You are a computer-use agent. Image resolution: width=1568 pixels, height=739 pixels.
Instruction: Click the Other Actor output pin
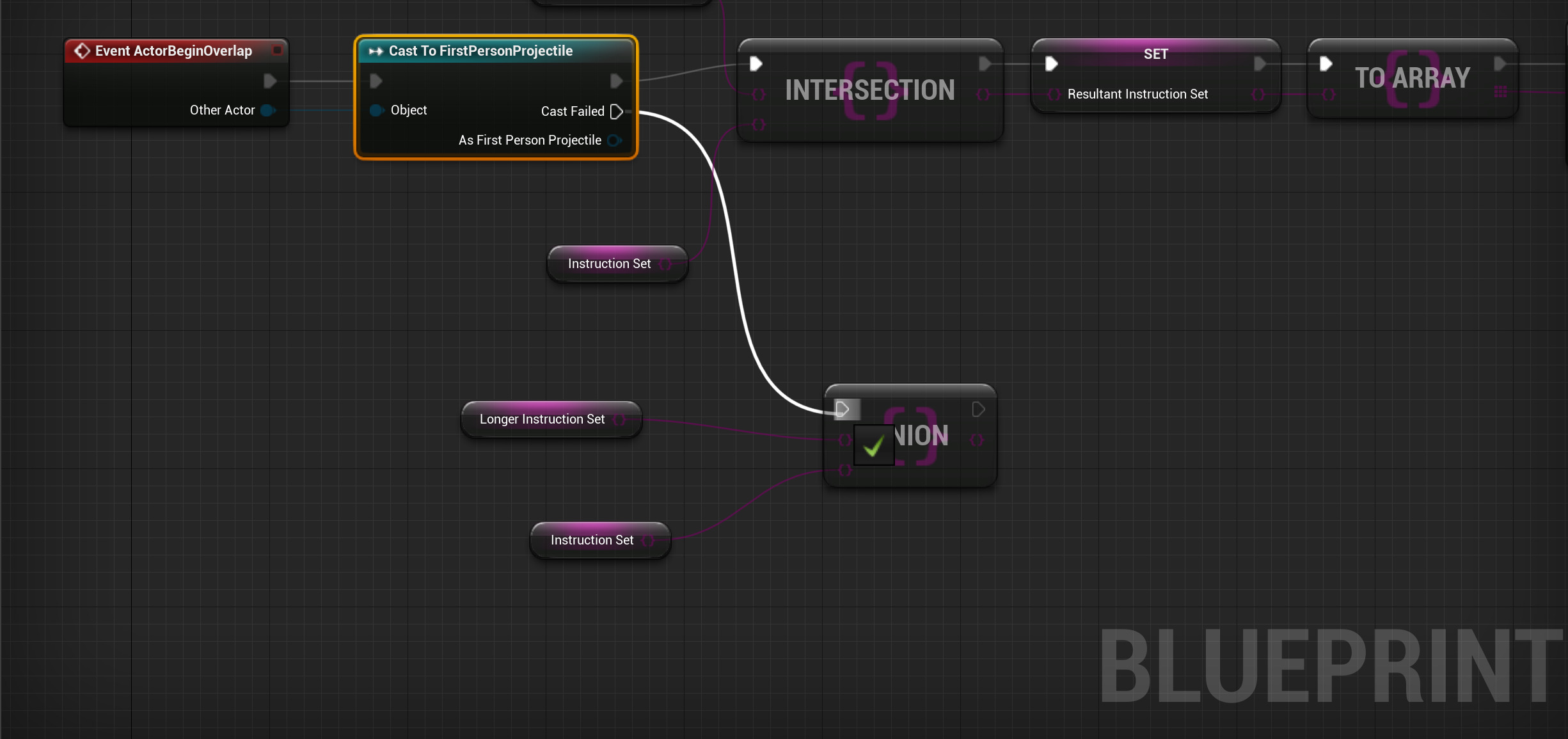pos(268,110)
